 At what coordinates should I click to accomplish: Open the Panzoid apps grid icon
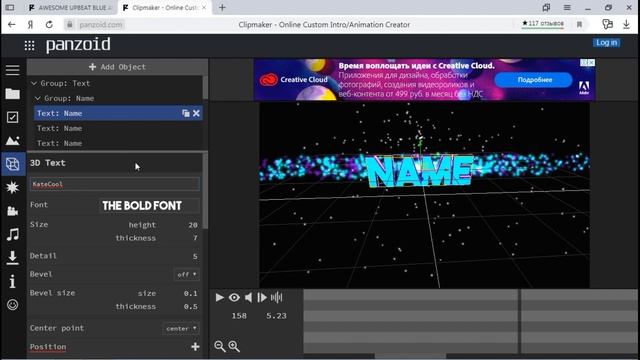click(x=29, y=45)
